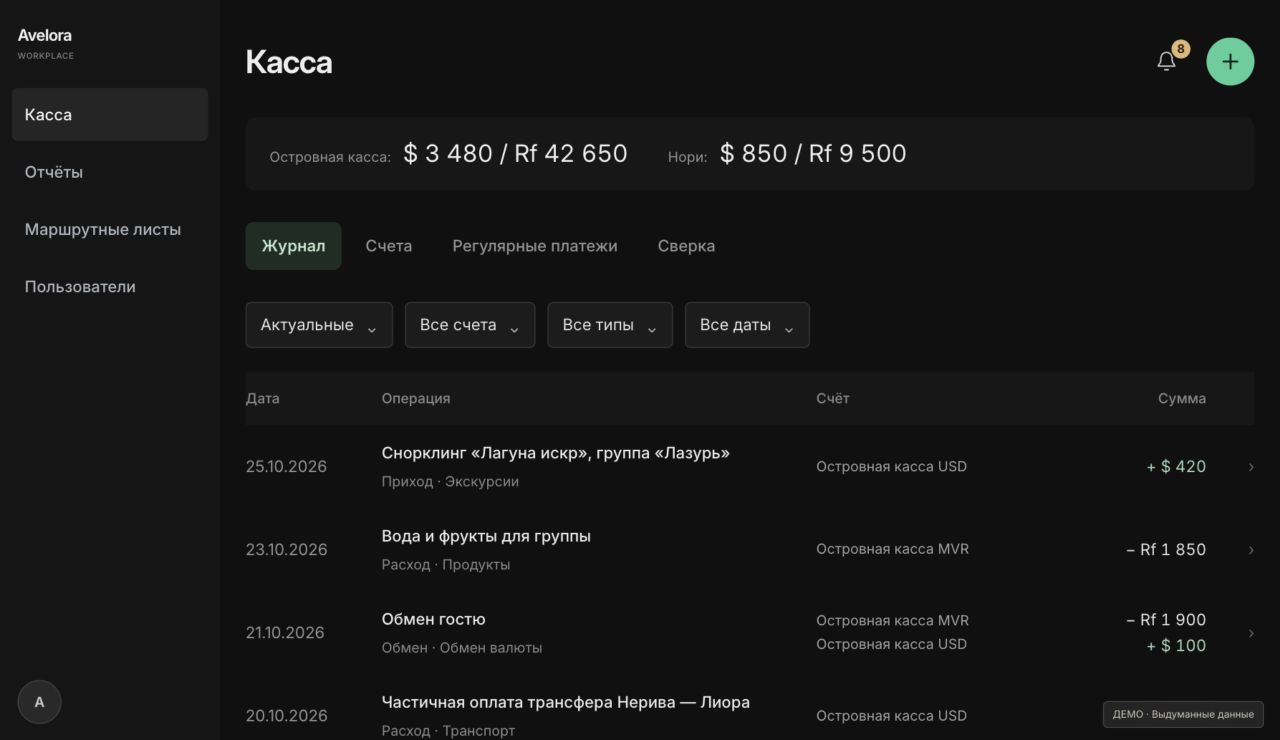This screenshot has width=1280, height=740.
Task: Click the amount "+ $ 100"
Action: (1176, 646)
